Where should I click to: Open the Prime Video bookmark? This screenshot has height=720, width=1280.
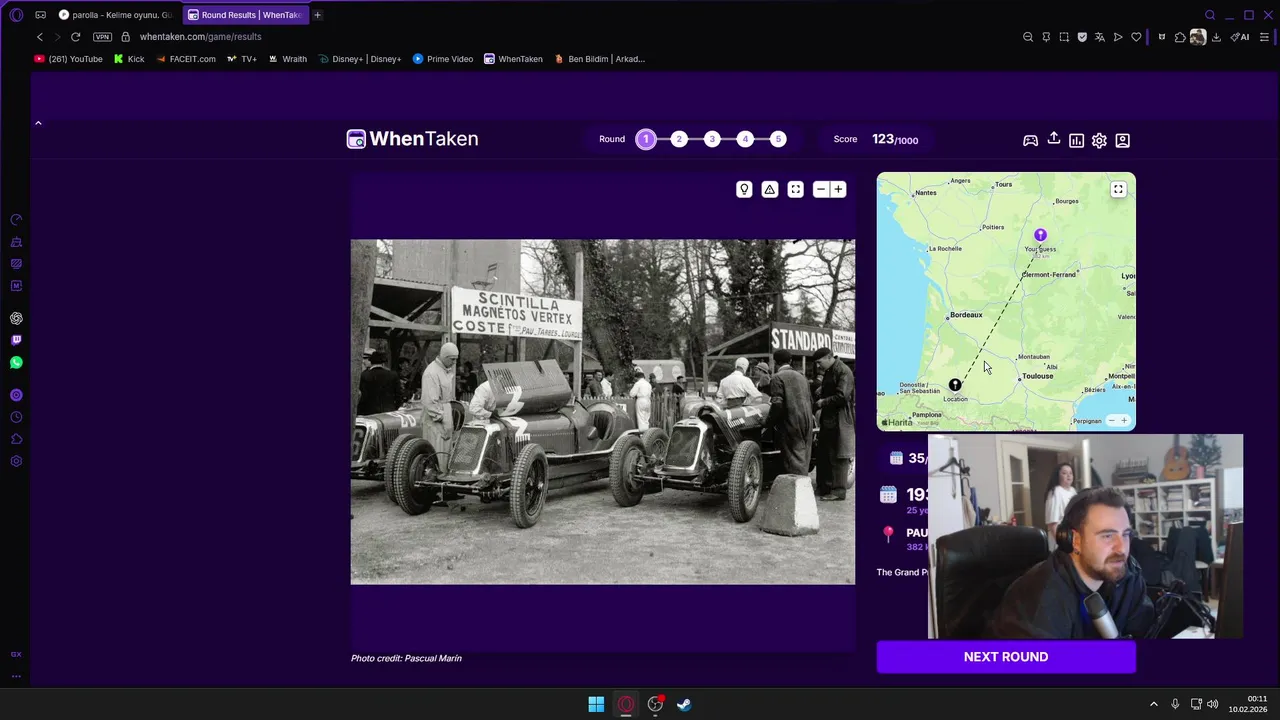443,59
